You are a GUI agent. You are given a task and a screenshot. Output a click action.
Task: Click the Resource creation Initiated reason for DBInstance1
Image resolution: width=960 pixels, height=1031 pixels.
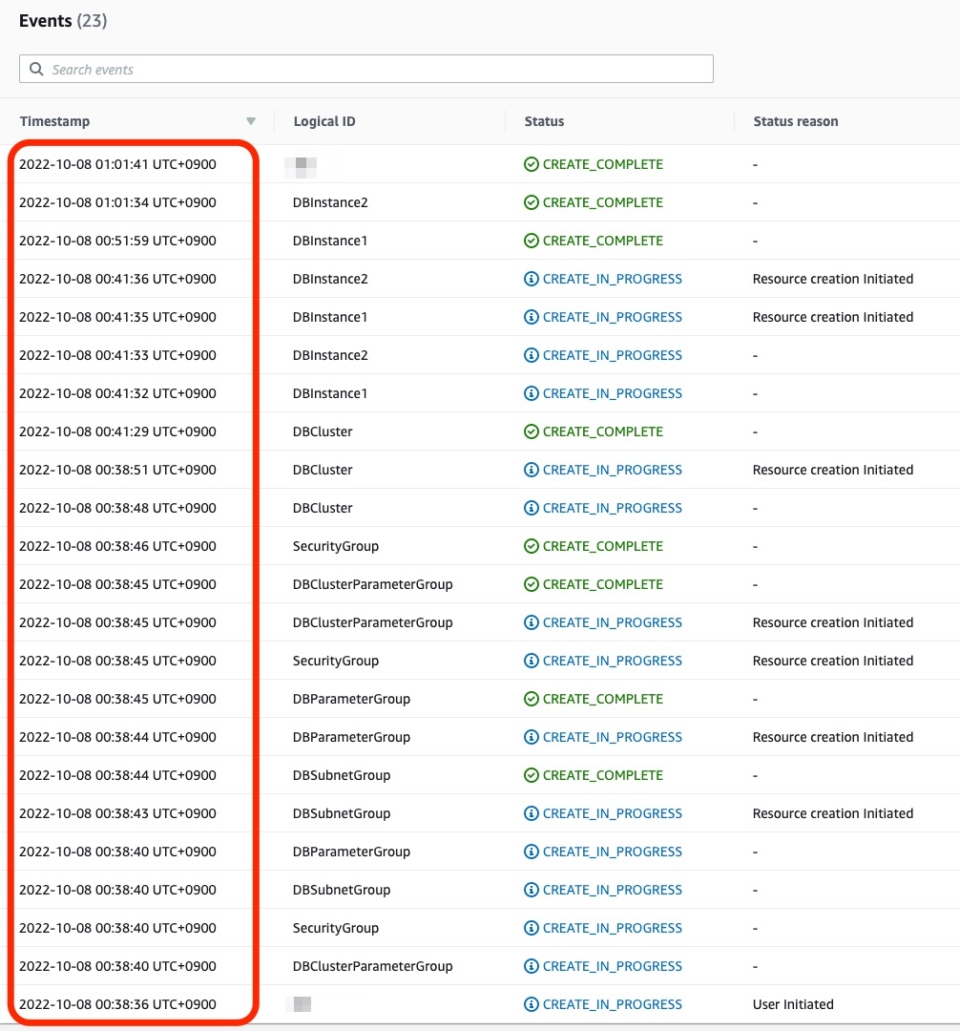tap(833, 317)
